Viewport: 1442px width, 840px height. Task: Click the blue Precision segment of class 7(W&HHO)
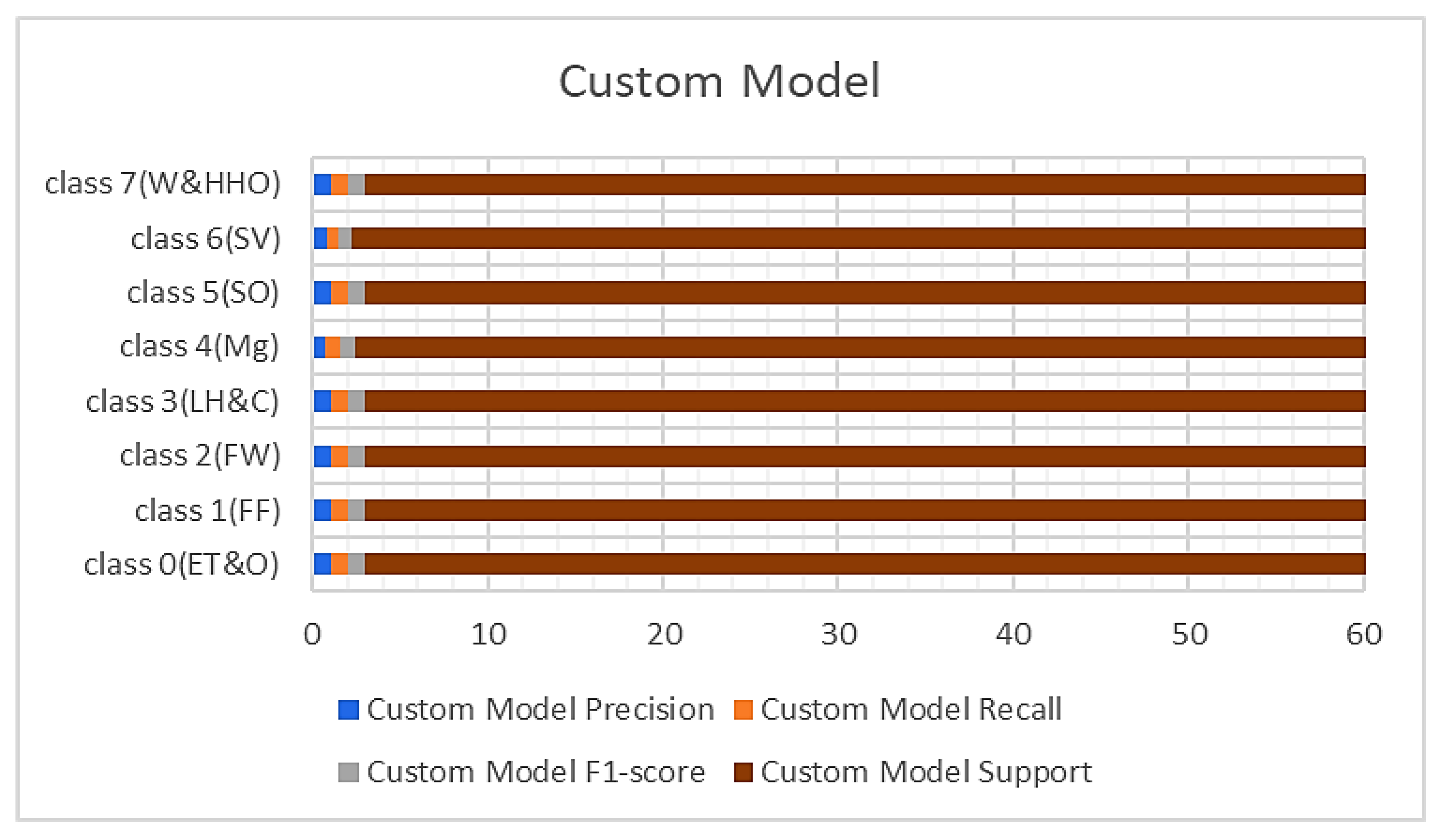pyautogui.click(x=323, y=184)
